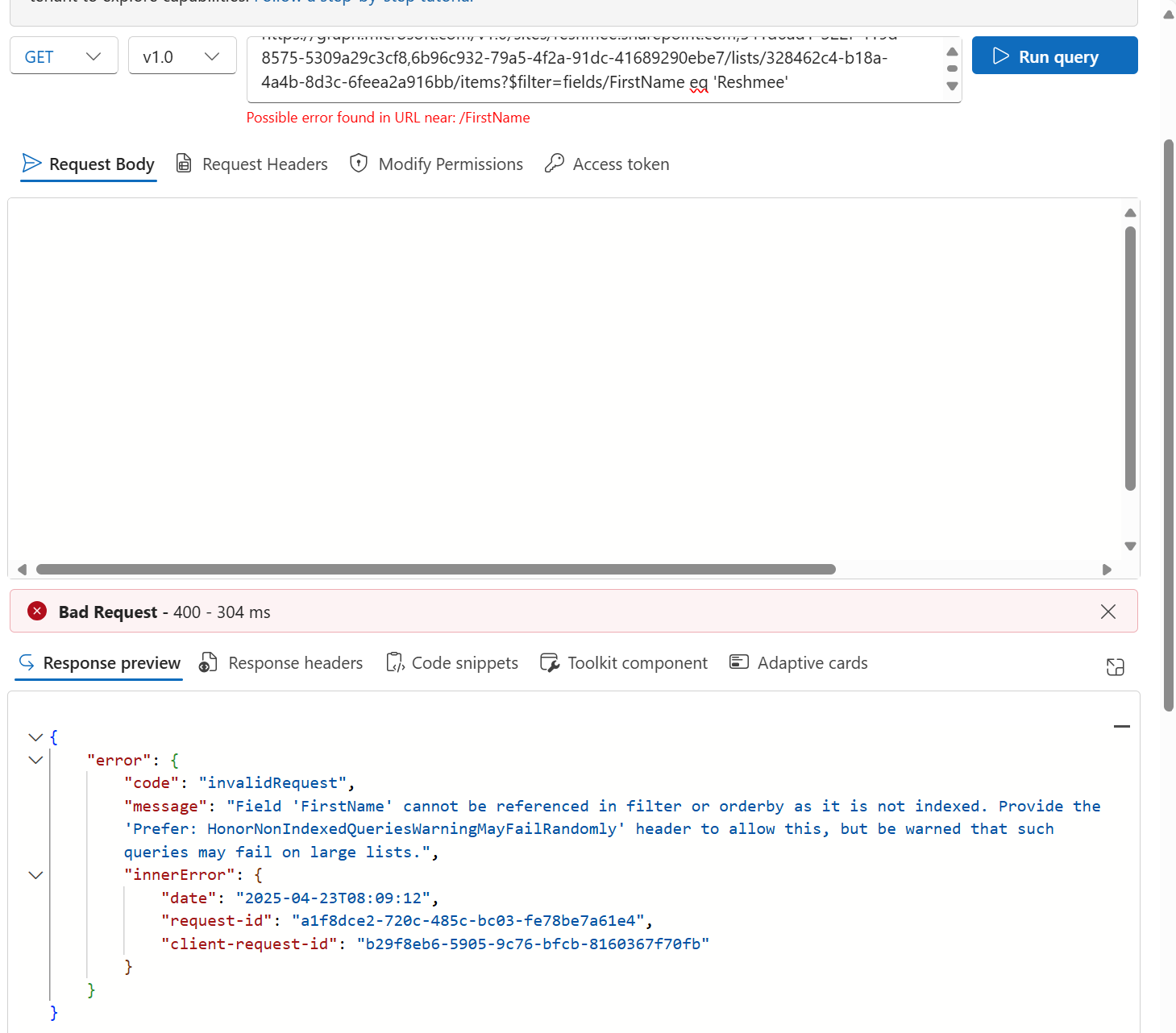Click the request body scroll up arrow
Viewport: 1176px width, 1033px height.
coord(1130,213)
